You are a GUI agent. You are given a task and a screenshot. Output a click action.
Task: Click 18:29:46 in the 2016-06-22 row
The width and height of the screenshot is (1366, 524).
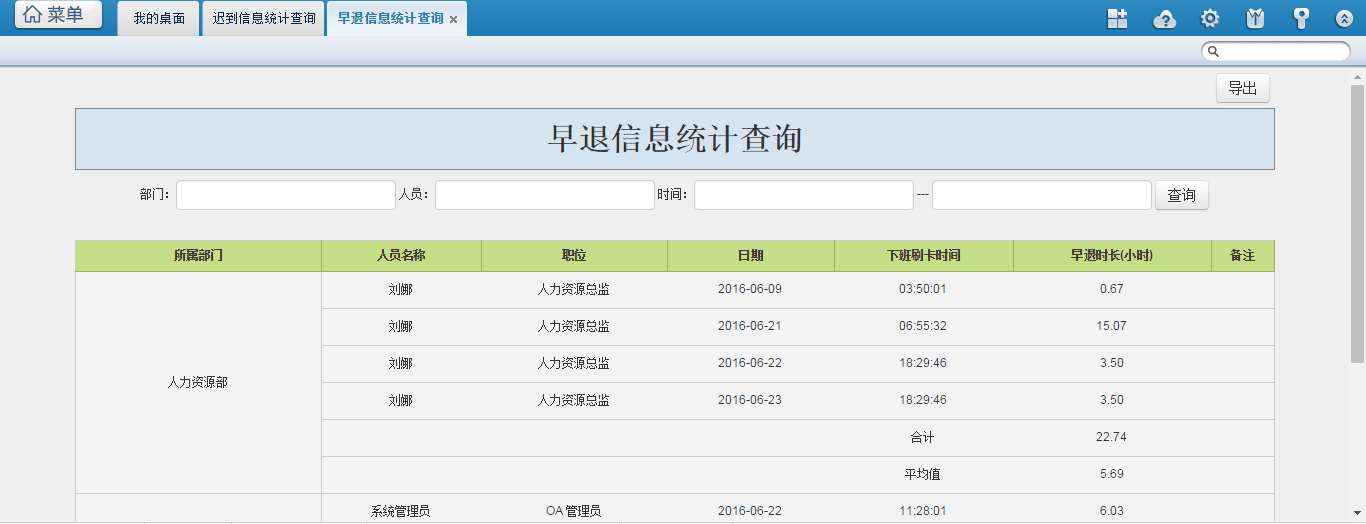point(923,363)
